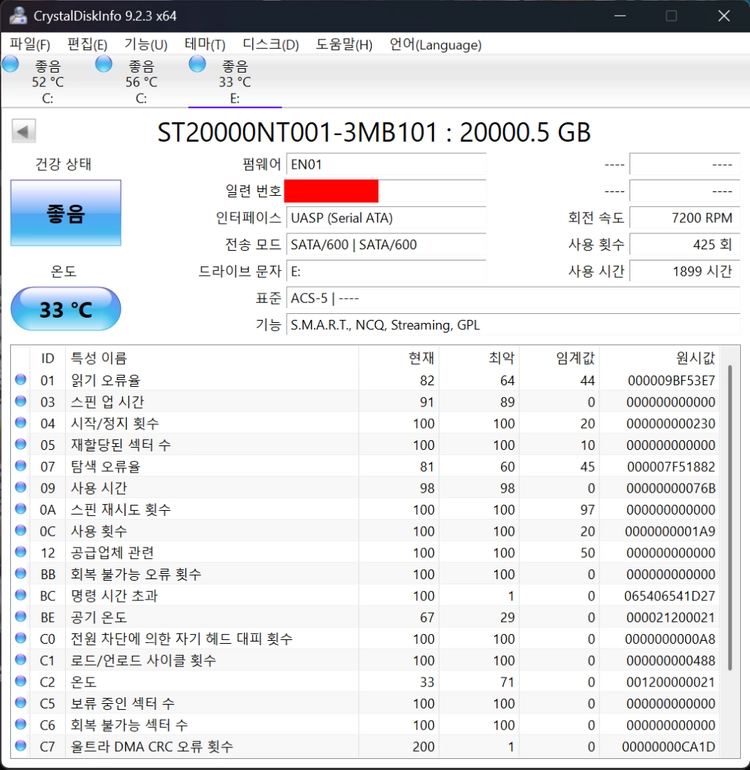Click the 원시값 column header

[660, 358]
